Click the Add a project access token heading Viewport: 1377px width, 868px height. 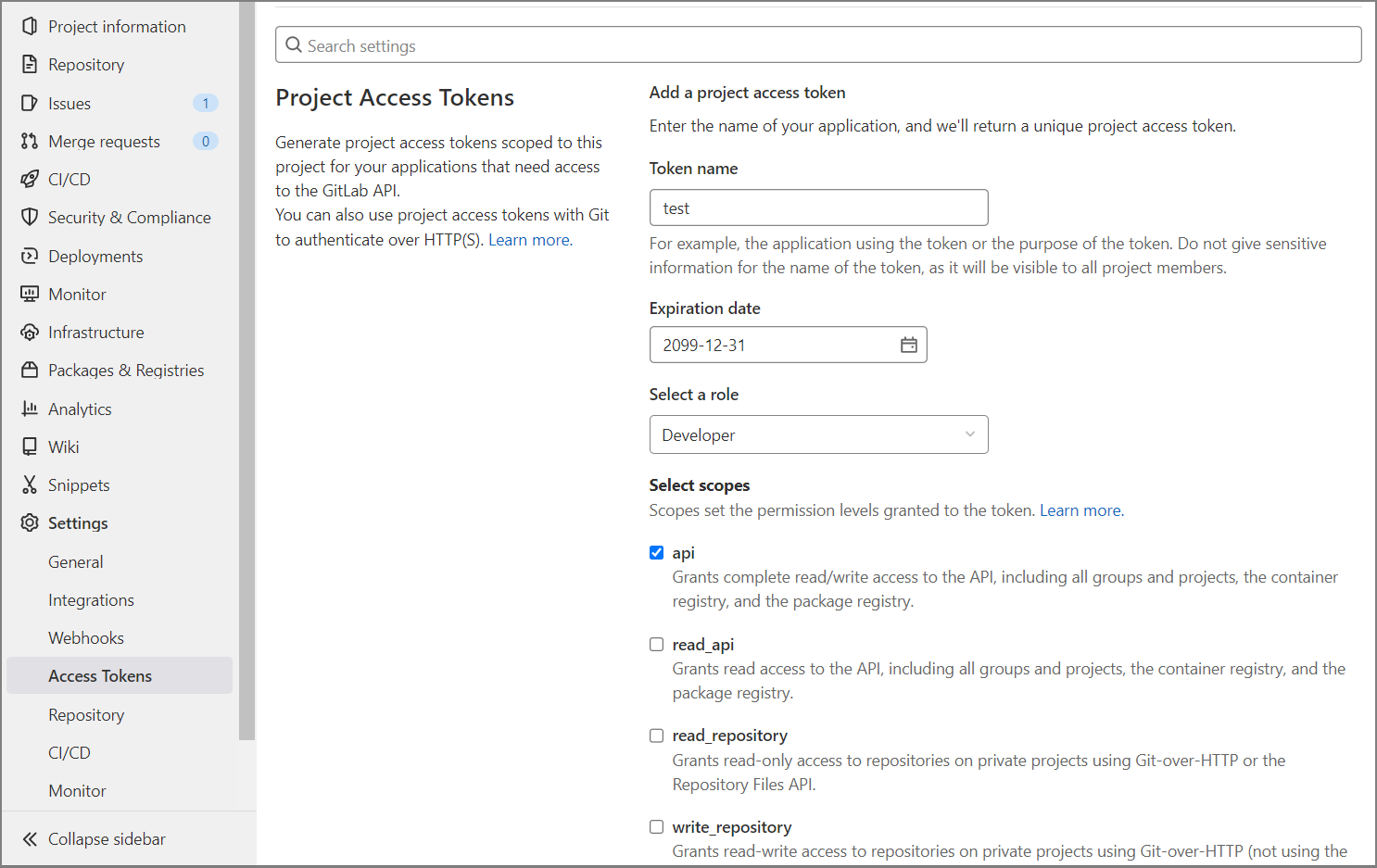(x=747, y=93)
